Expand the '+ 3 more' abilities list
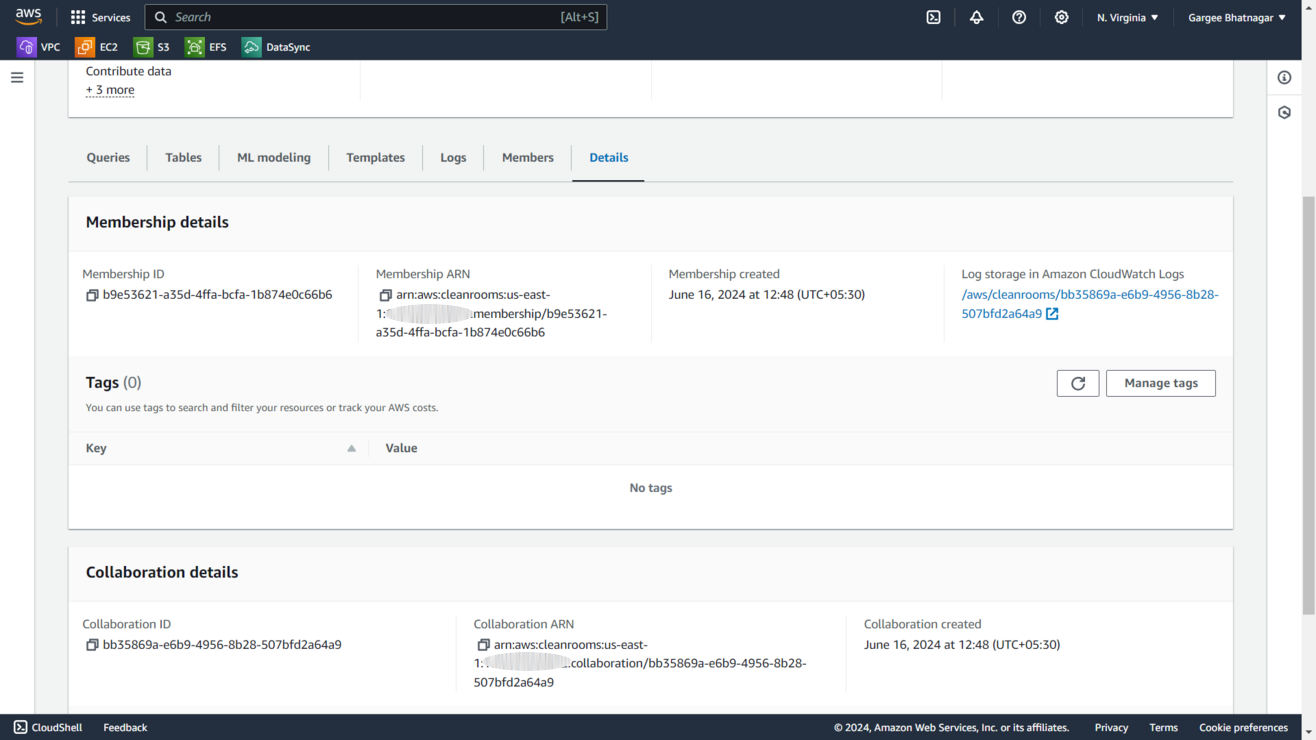Viewport: 1316px width, 740px height. (x=110, y=90)
